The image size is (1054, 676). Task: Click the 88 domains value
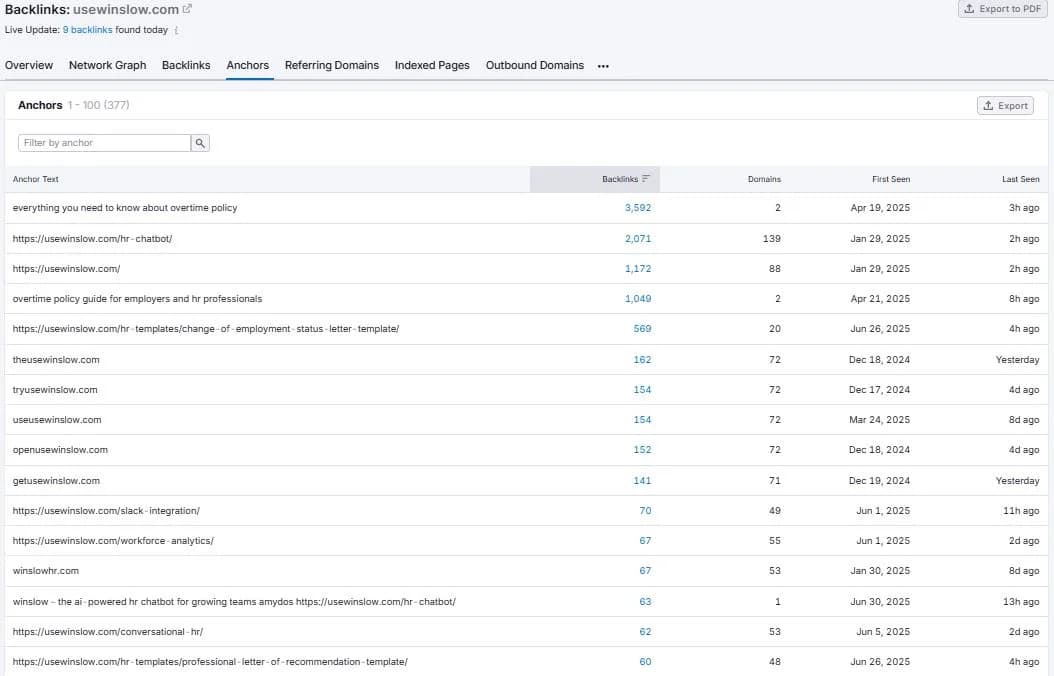(x=775, y=268)
